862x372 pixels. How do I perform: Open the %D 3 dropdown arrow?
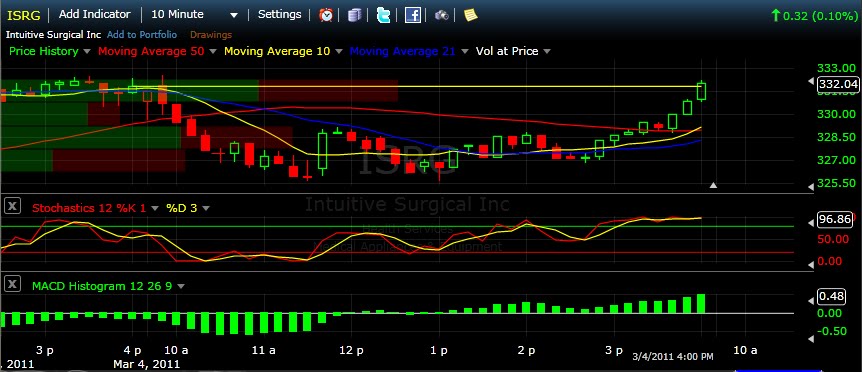[206, 208]
